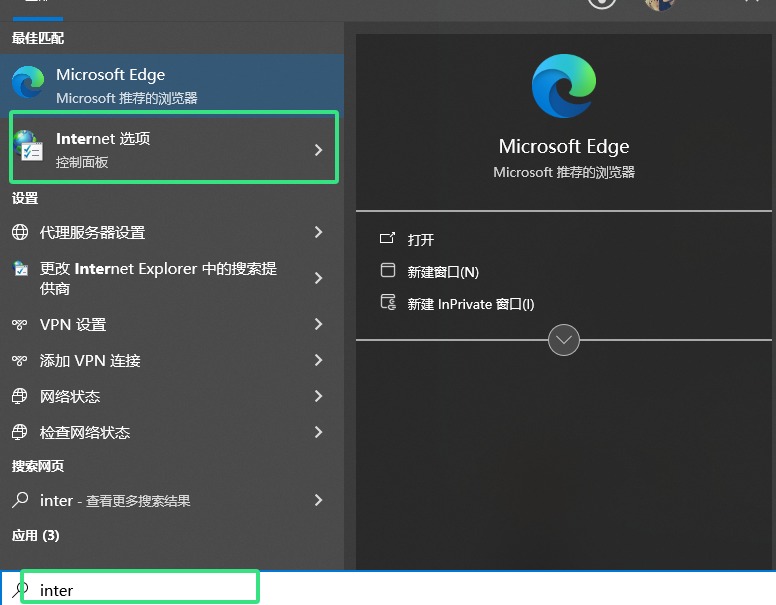Expand the 检查网络状态 arrow
The height and width of the screenshot is (605, 776).
pos(318,432)
